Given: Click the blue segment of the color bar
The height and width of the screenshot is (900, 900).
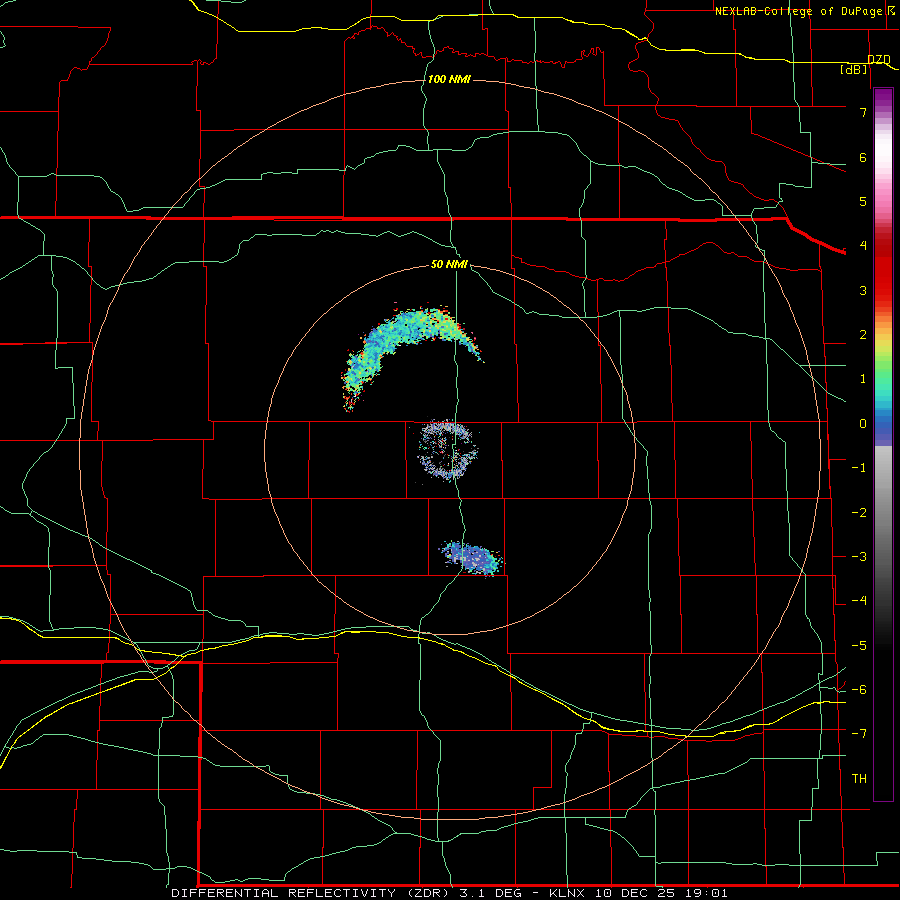Looking at the screenshot, I should (x=883, y=428).
